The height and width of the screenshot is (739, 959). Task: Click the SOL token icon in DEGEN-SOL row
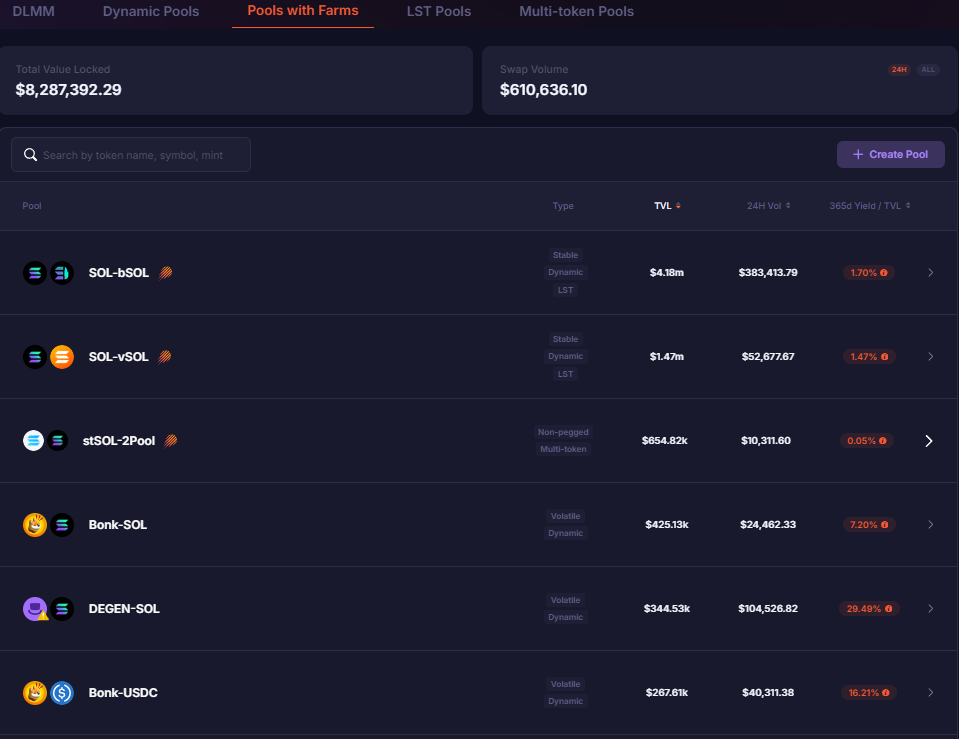pos(62,609)
